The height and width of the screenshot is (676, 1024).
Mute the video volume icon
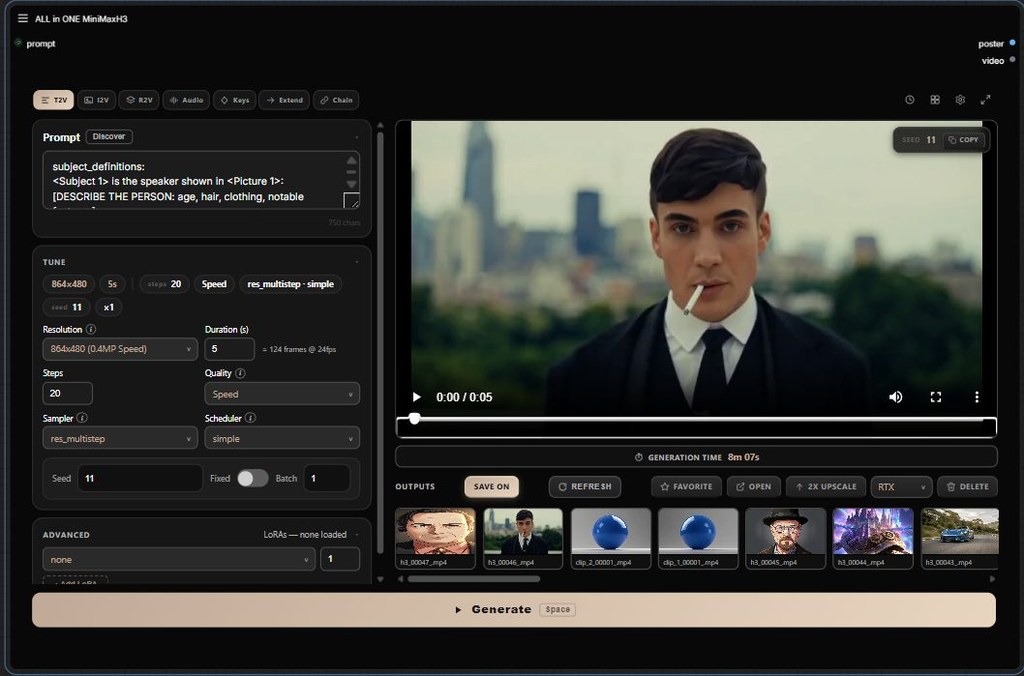[895, 397]
